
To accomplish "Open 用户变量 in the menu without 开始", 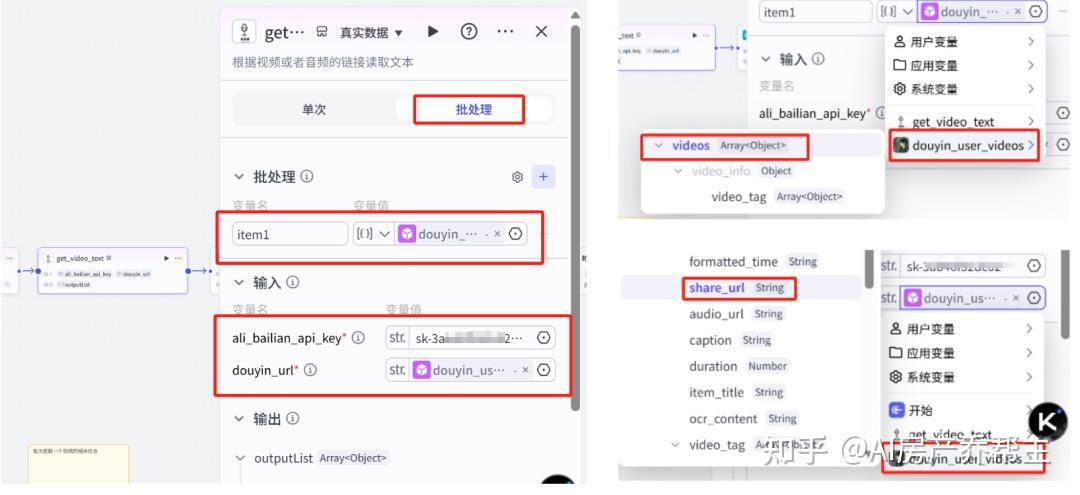I will click(x=964, y=42).
